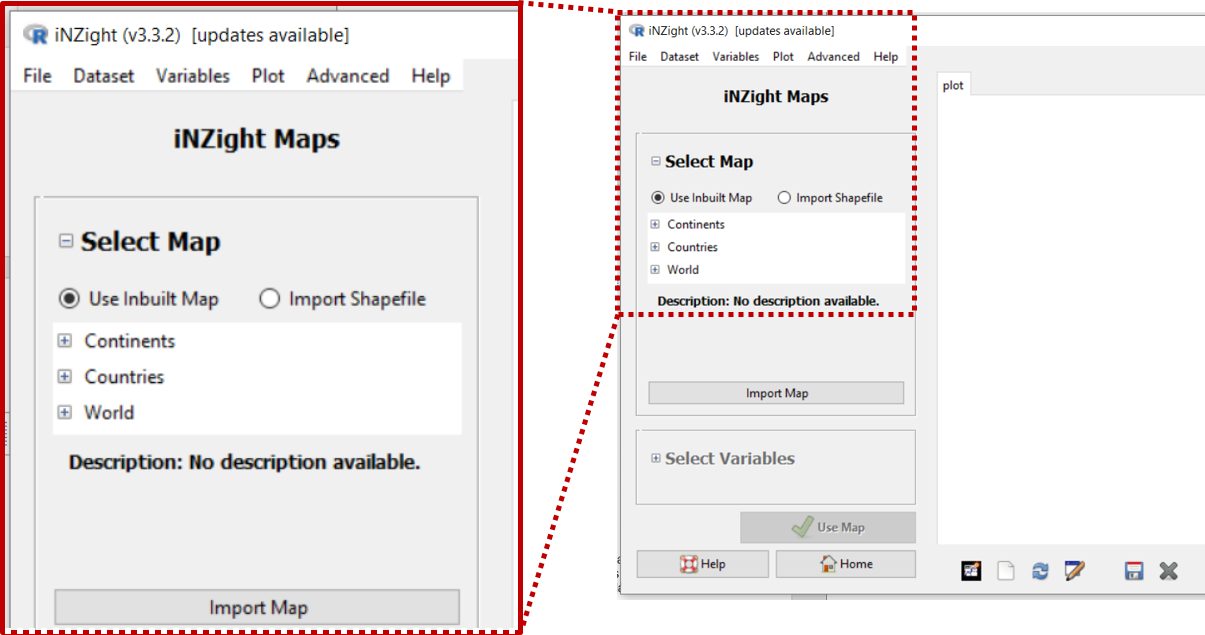Switch to the plot tab
1205x635 pixels.
953,85
